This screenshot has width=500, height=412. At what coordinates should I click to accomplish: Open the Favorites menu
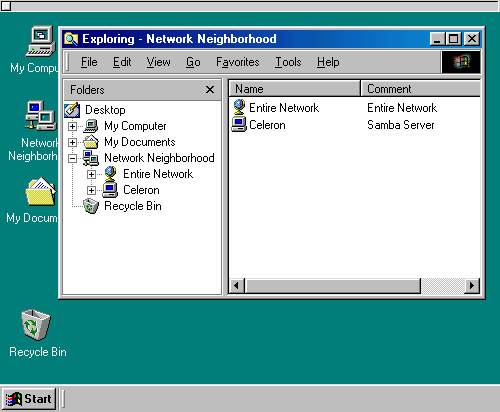point(238,62)
